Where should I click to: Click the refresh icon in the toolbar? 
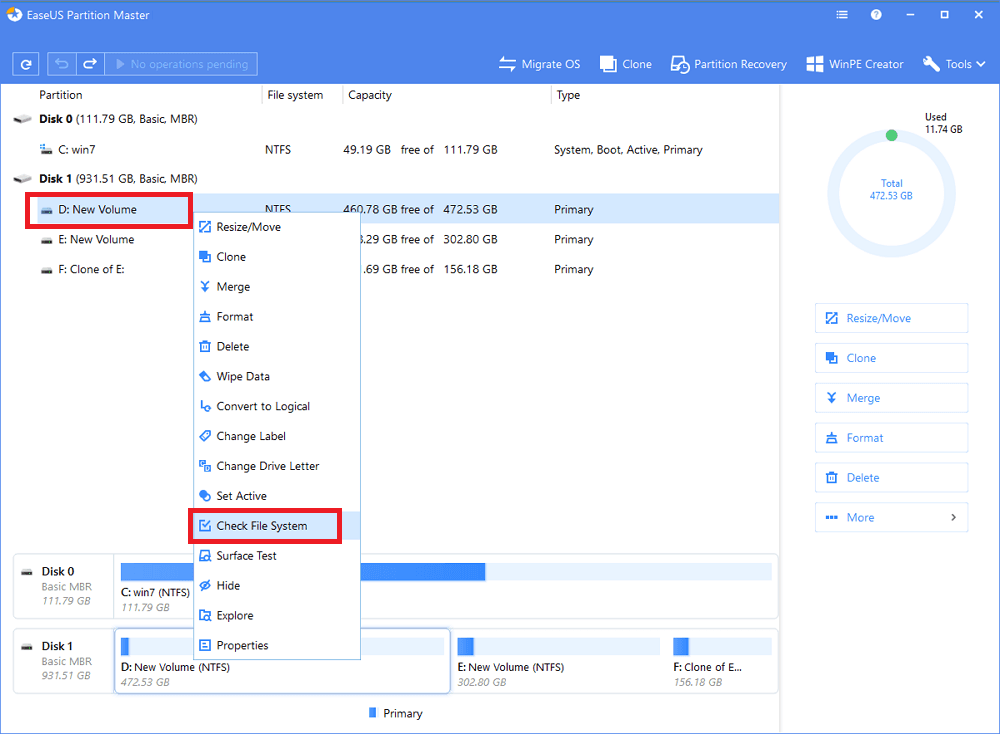(26, 64)
